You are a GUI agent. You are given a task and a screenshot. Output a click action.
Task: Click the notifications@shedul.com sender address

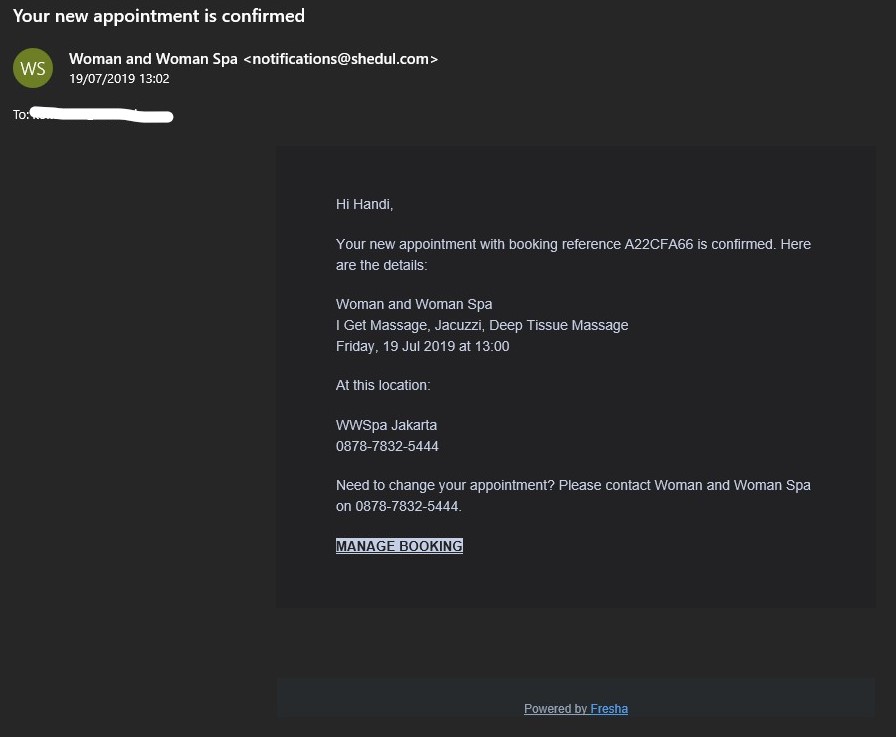click(341, 59)
